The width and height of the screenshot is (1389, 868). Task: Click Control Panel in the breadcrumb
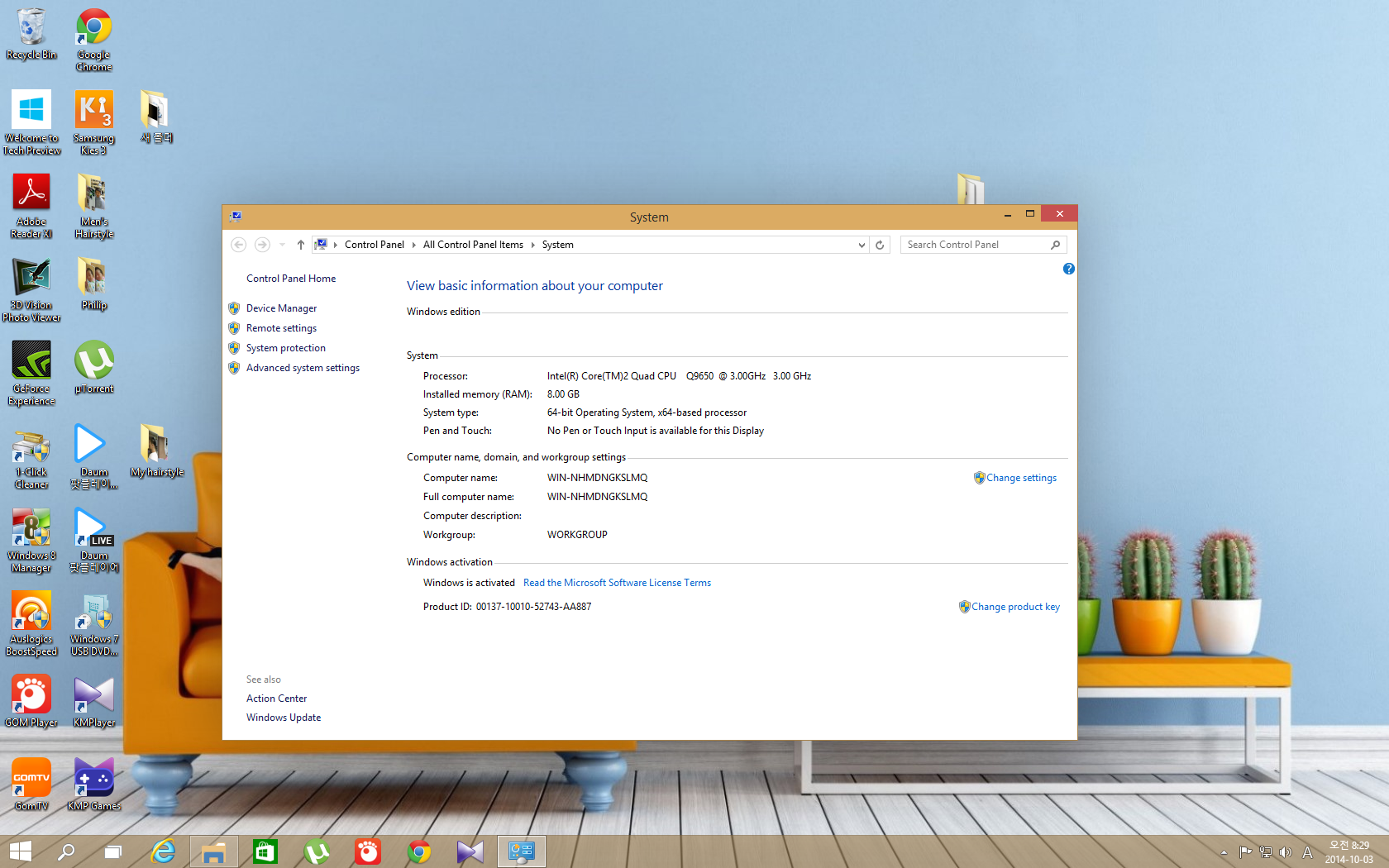pyautogui.click(x=374, y=245)
